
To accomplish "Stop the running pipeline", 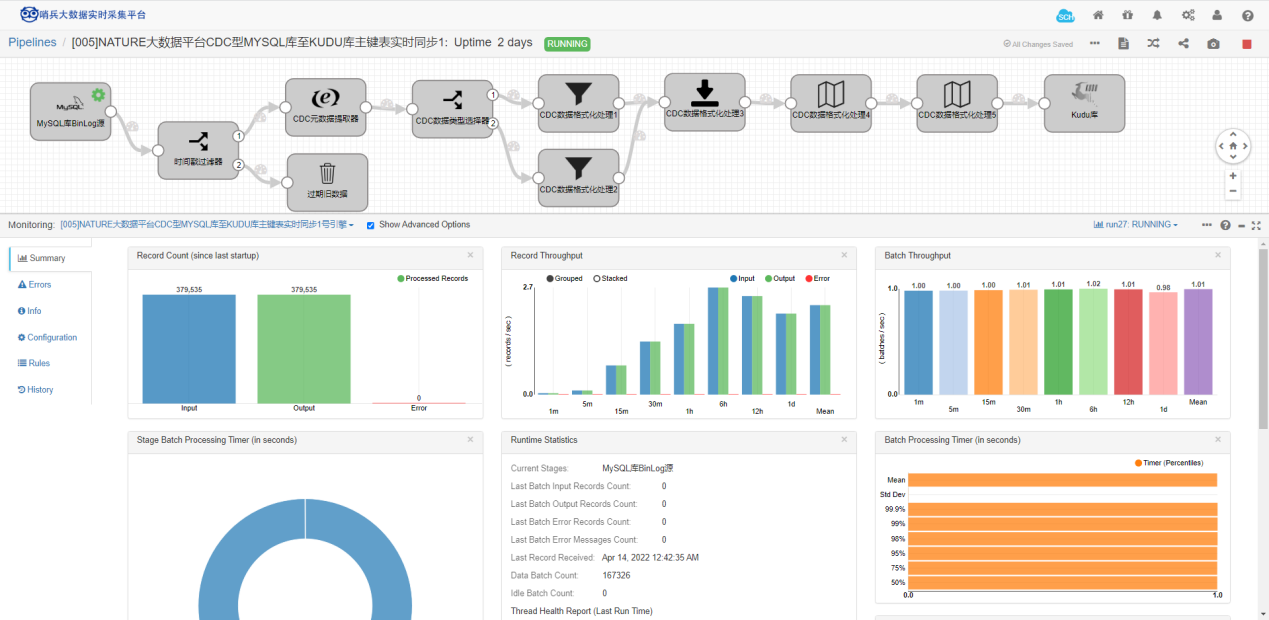I will coord(1247,44).
